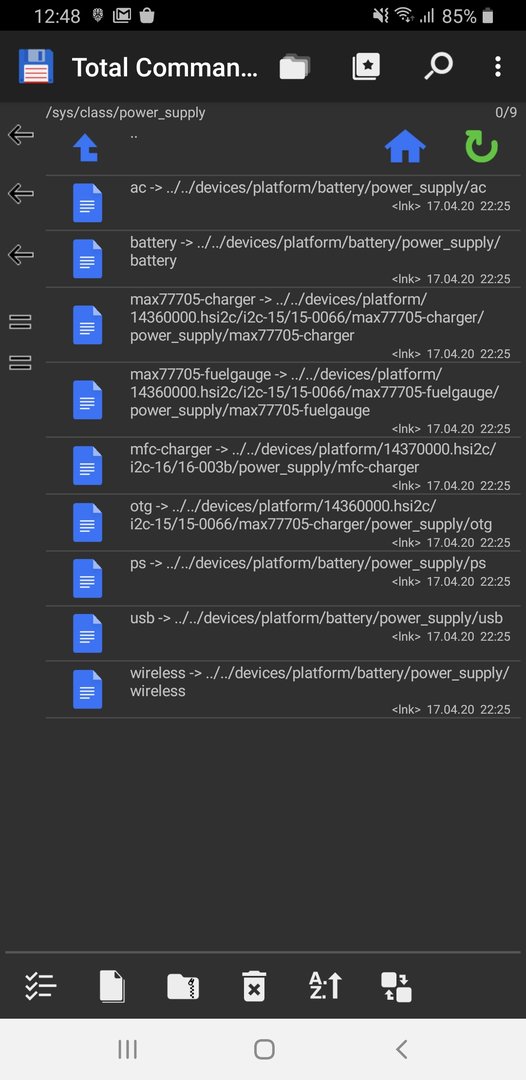This screenshot has width=526, height=1080.
Task: Select the wireless file icon
Action: pyautogui.click(x=87, y=689)
